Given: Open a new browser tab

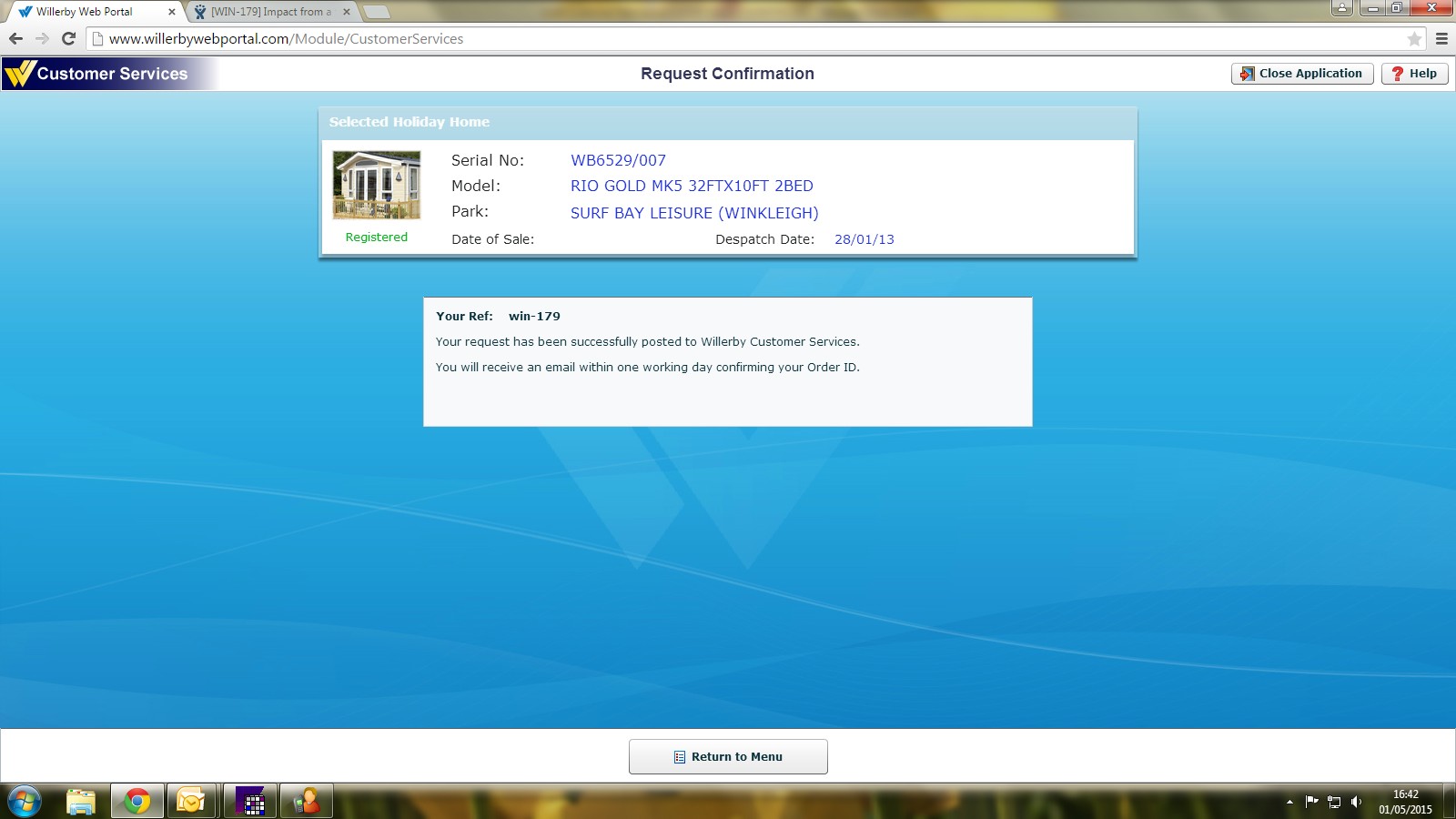Looking at the screenshot, I should 376,12.
